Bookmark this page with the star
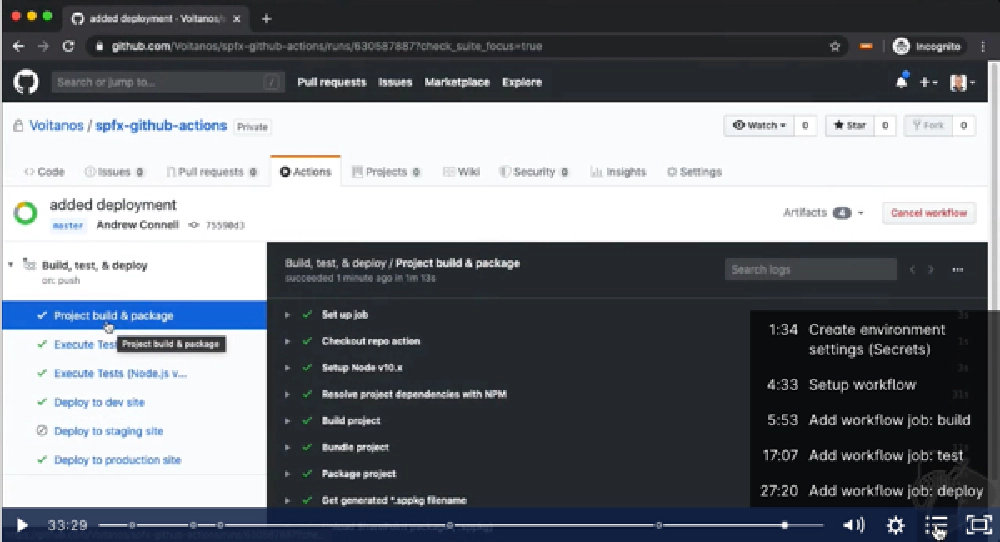Screen dimensions: 1000x542 click(835, 46)
